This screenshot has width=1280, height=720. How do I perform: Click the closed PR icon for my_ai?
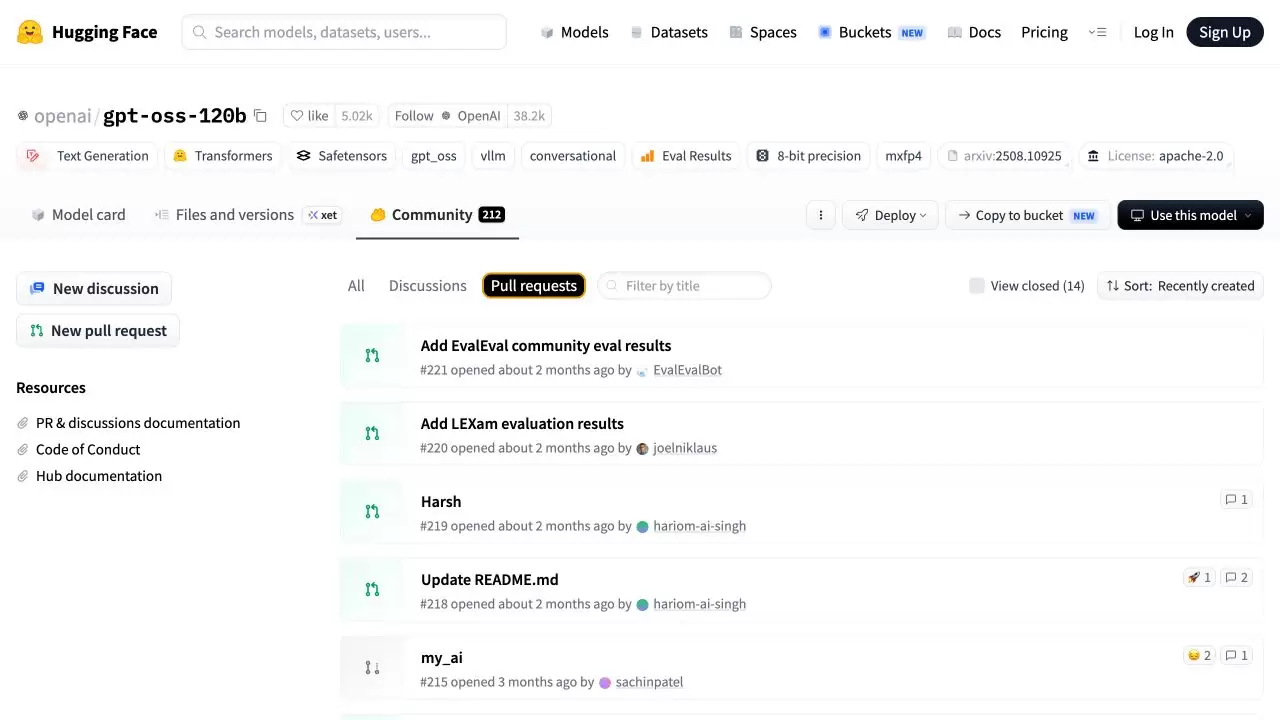tap(372, 668)
